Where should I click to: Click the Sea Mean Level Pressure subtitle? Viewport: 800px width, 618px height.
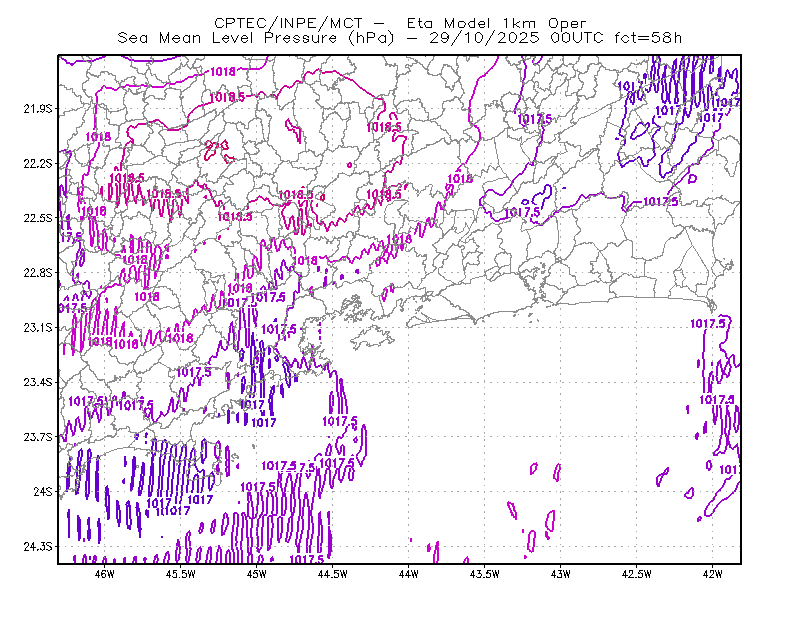tap(399, 38)
